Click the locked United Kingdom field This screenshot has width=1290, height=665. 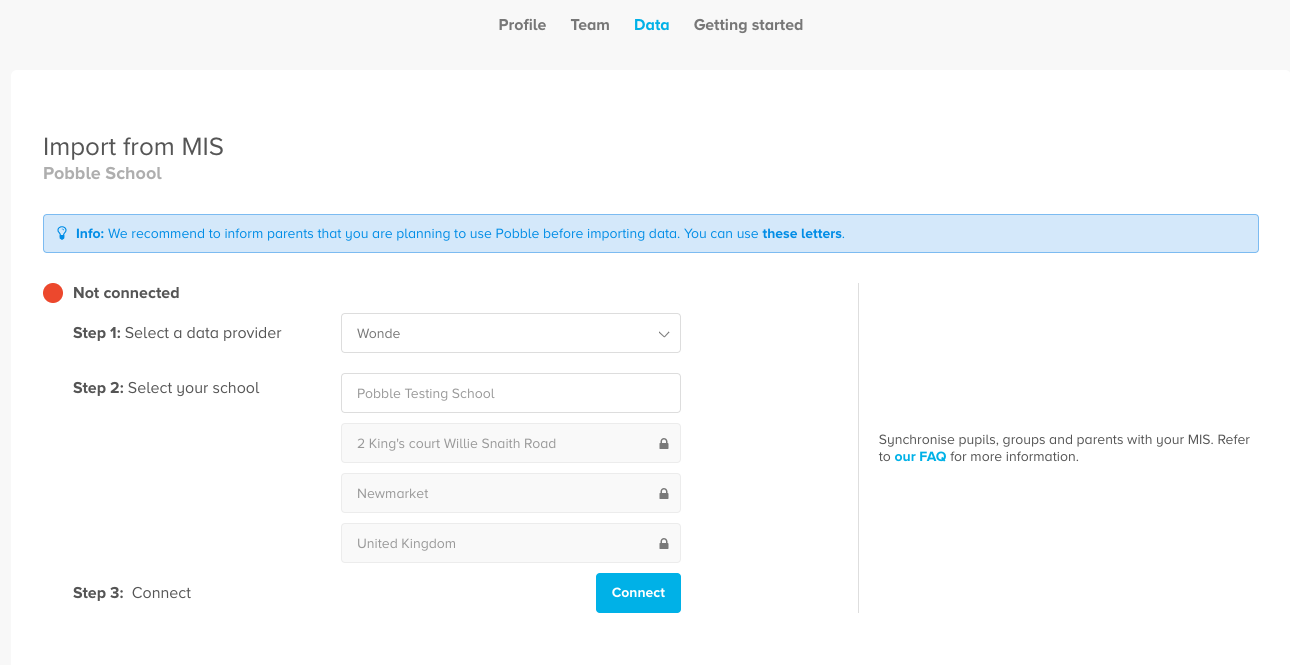click(x=511, y=543)
